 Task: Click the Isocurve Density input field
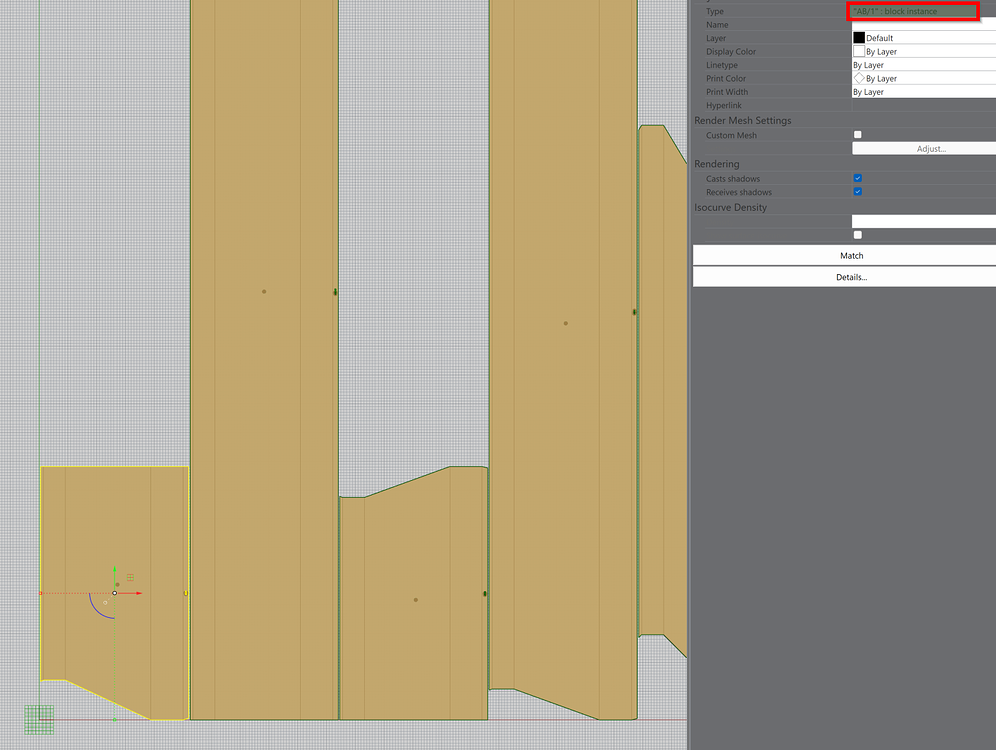(924, 221)
